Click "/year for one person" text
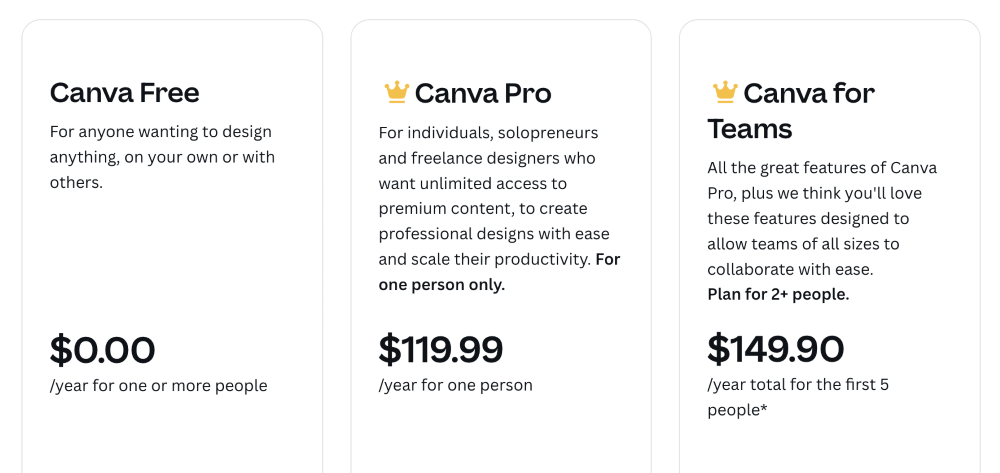Screen dimensions: 1000x473 (x=455, y=385)
